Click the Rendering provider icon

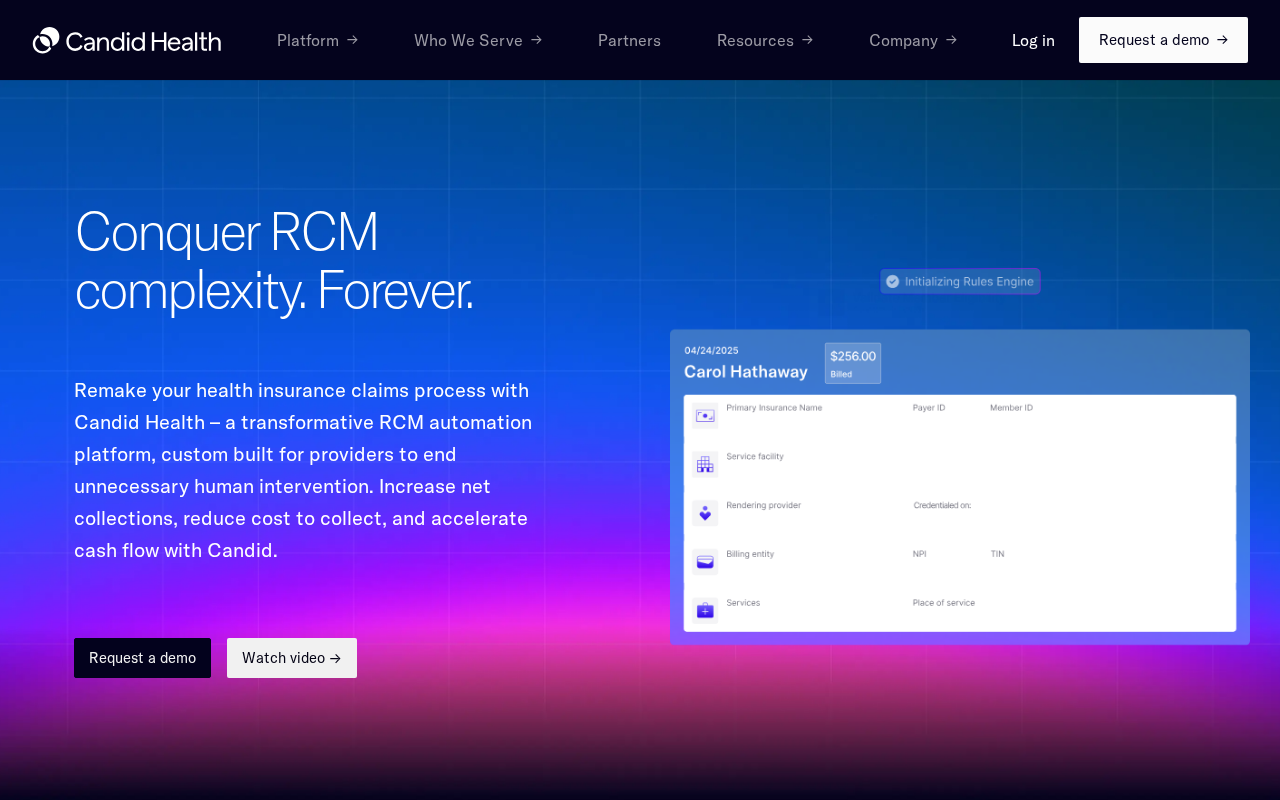[x=705, y=513]
